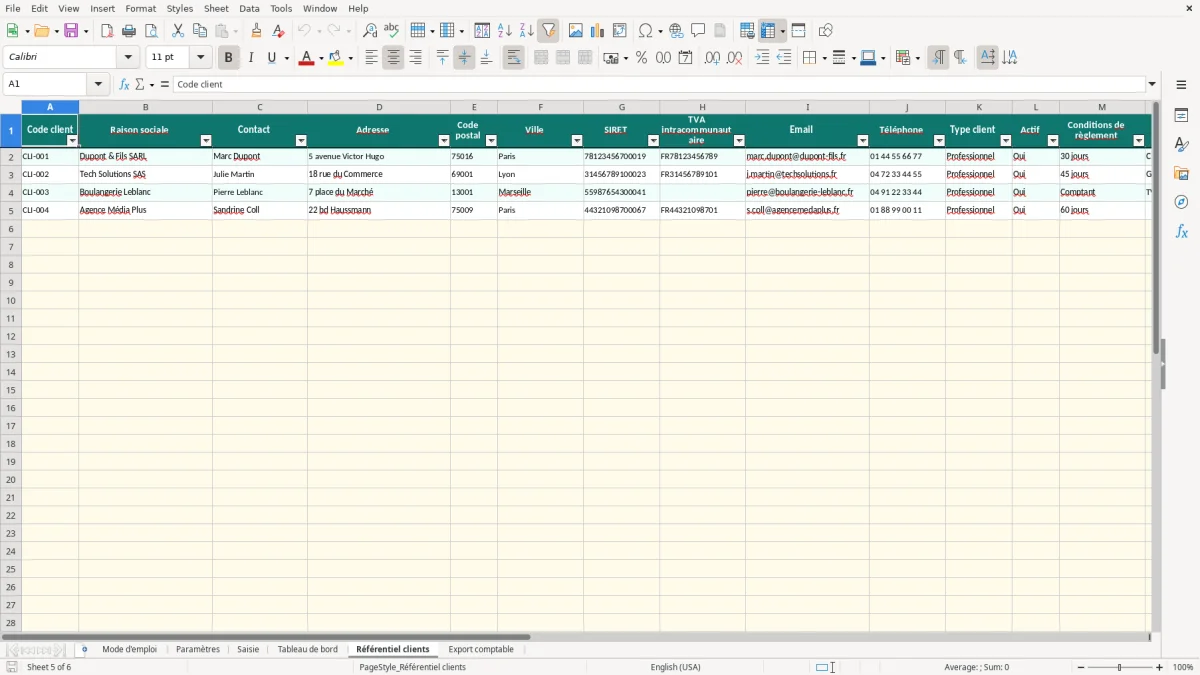
Task: Insert a hyperlink
Action: [x=676, y=31]
